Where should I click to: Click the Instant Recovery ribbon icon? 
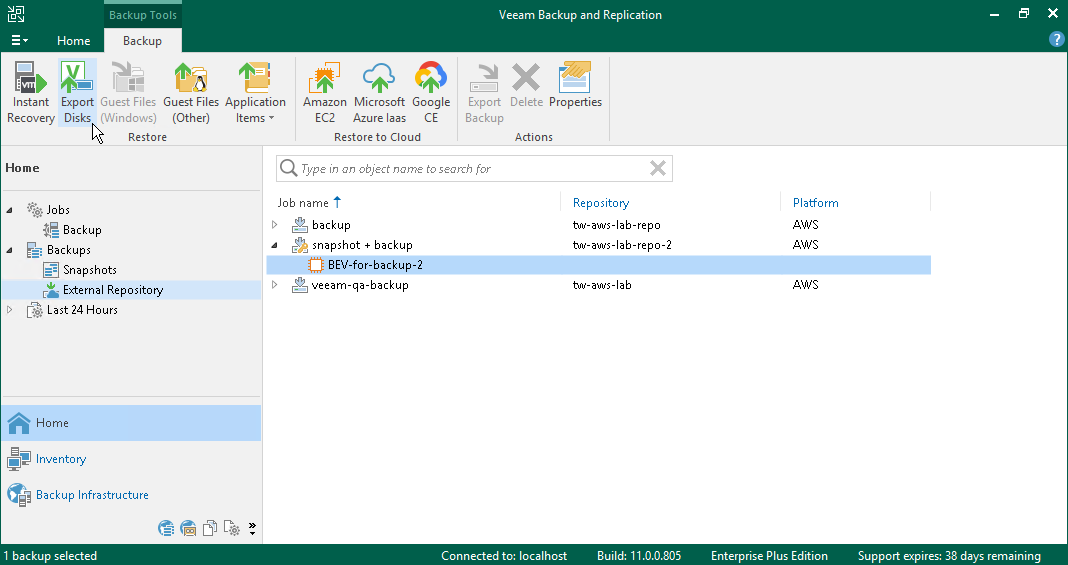coord(31,93)
